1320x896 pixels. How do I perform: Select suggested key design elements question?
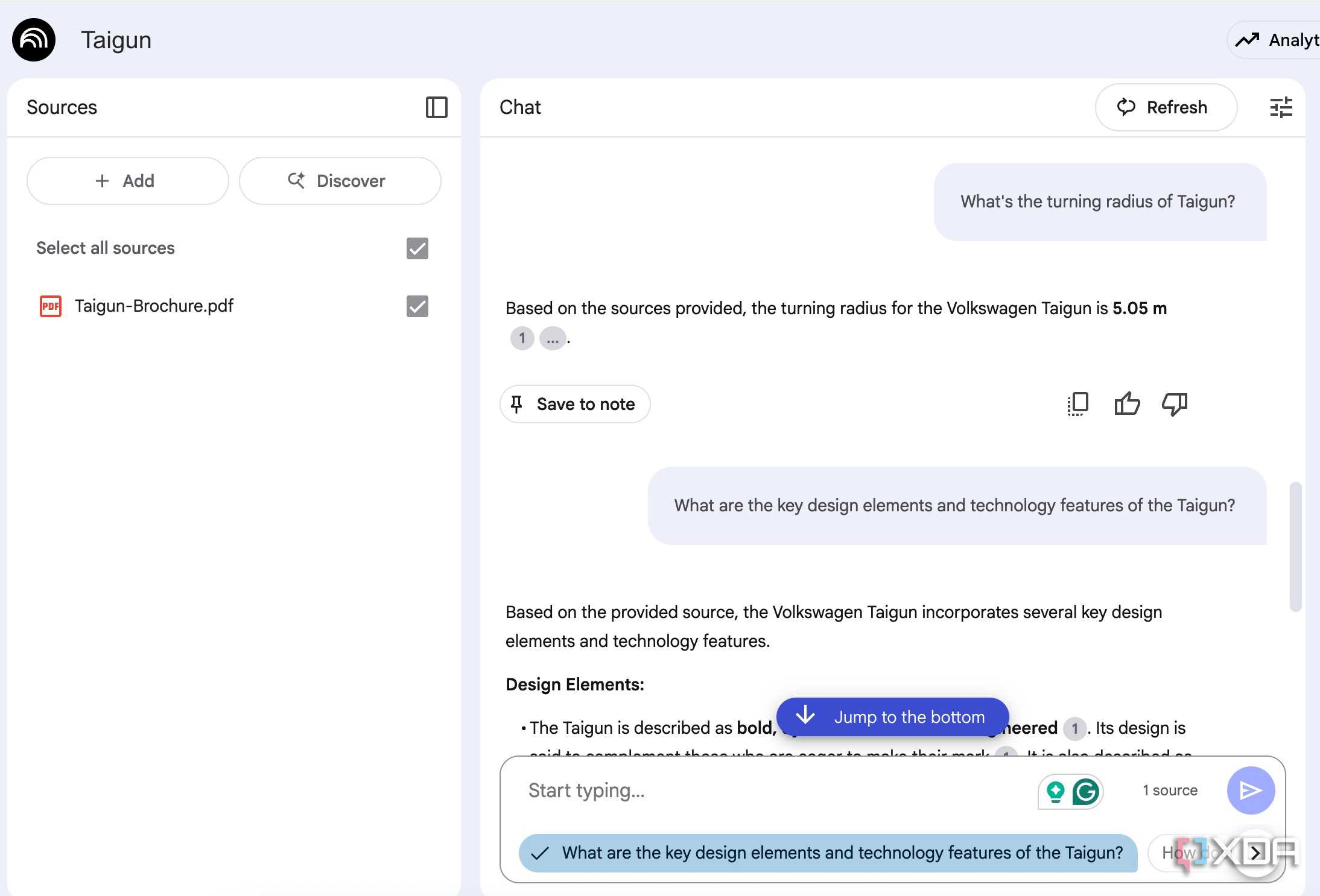click(x=828, y=853)
